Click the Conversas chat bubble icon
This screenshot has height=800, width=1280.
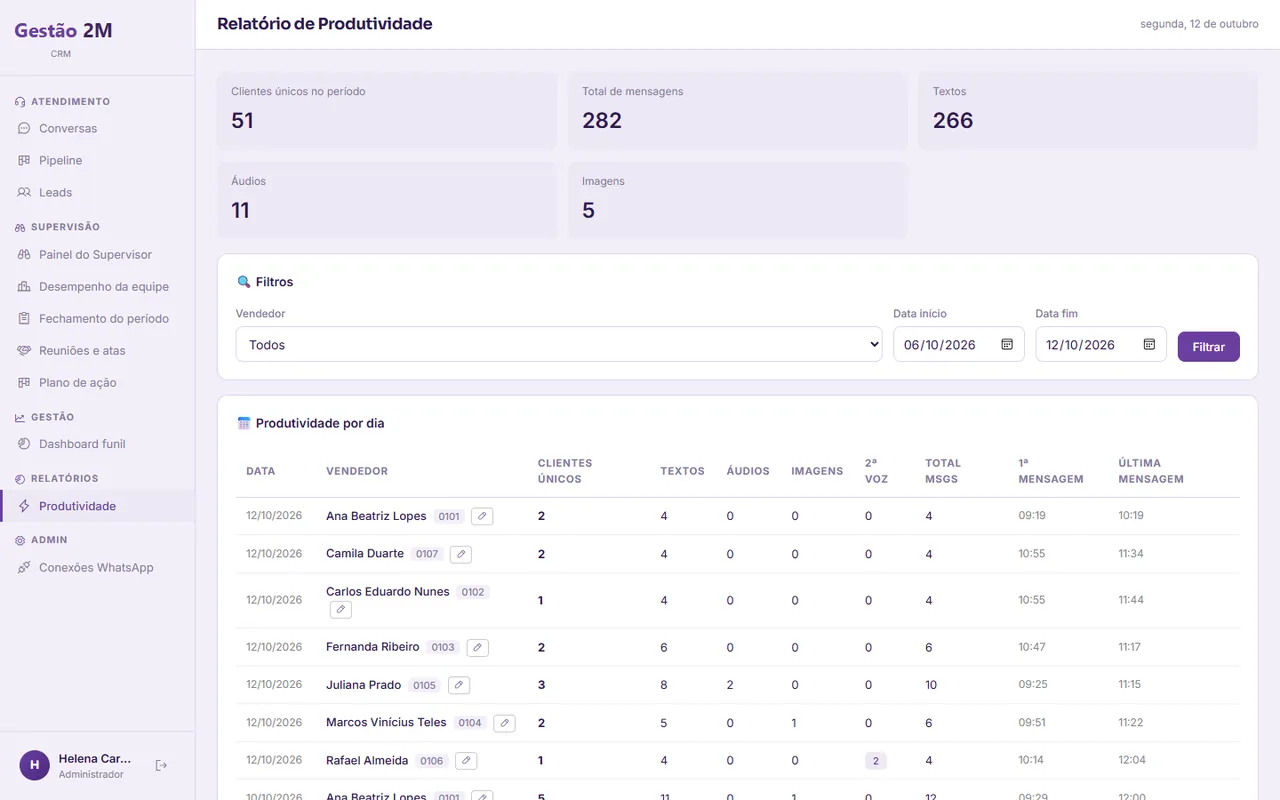[24, 128]
